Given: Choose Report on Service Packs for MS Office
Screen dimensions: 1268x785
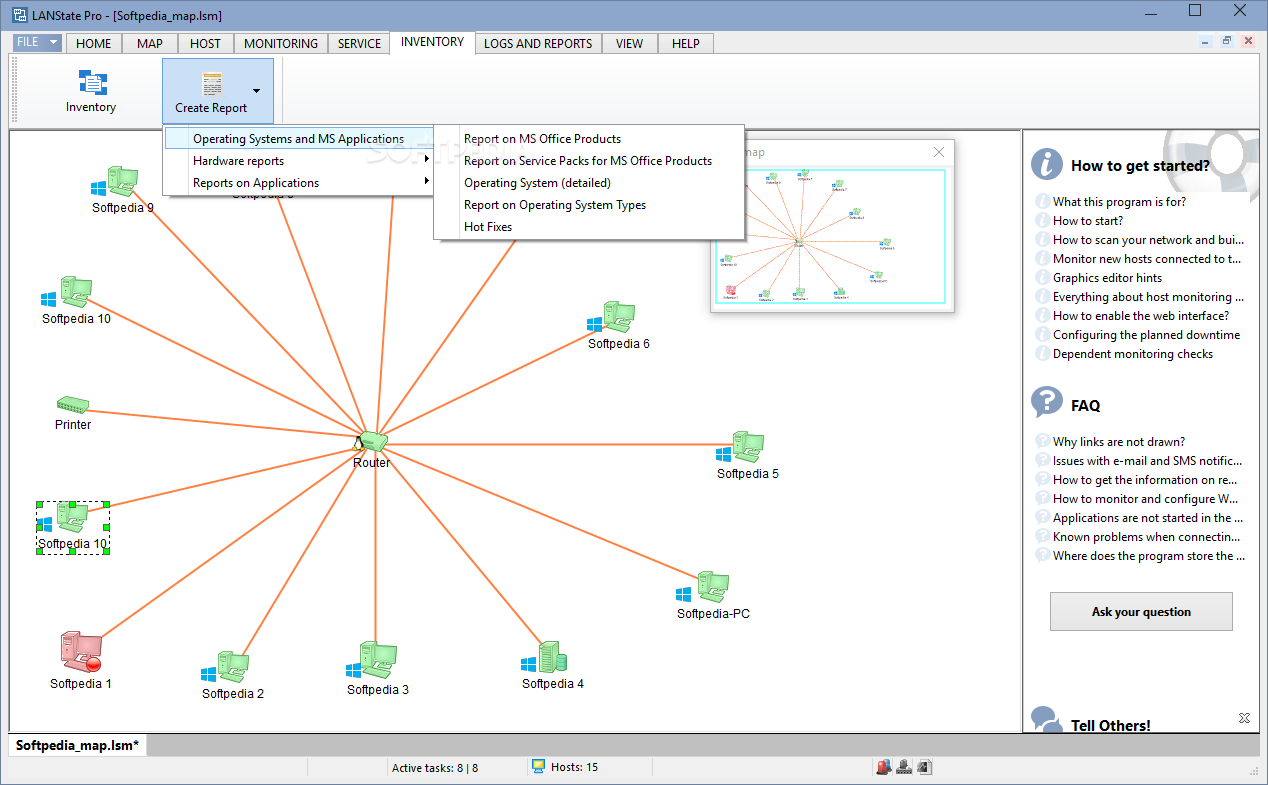Looking at the screenshot, I should (x=589, y=161).
